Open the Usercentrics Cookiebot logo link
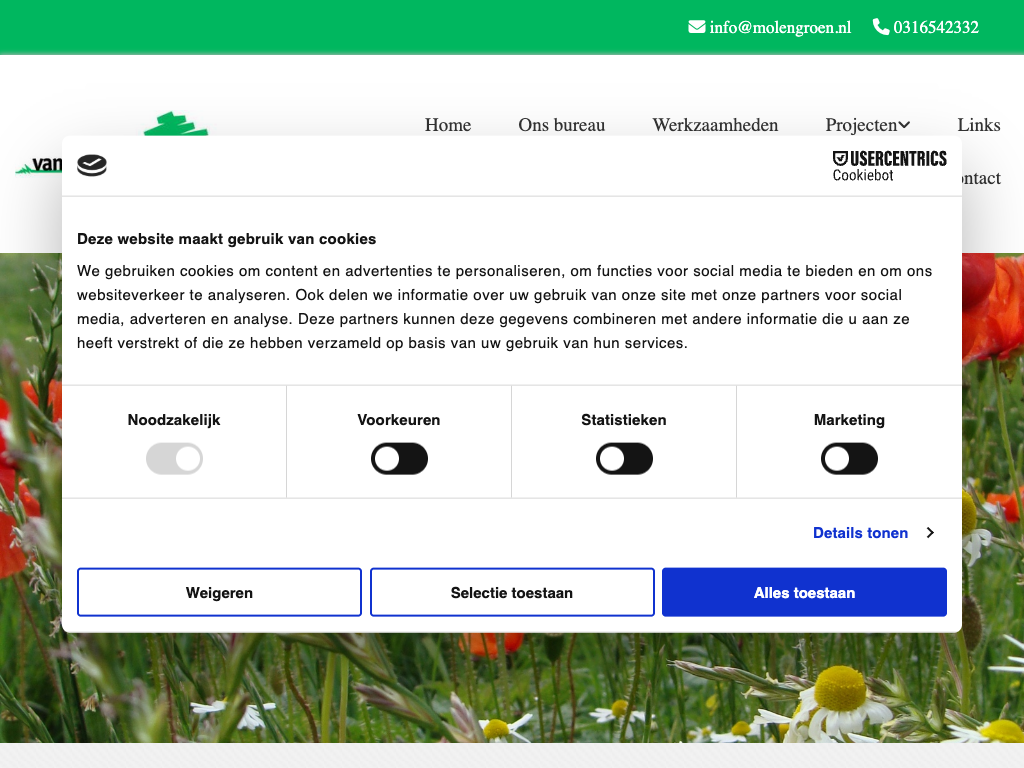This screenshot has height=768, width=1024. [x=889, y=166]
